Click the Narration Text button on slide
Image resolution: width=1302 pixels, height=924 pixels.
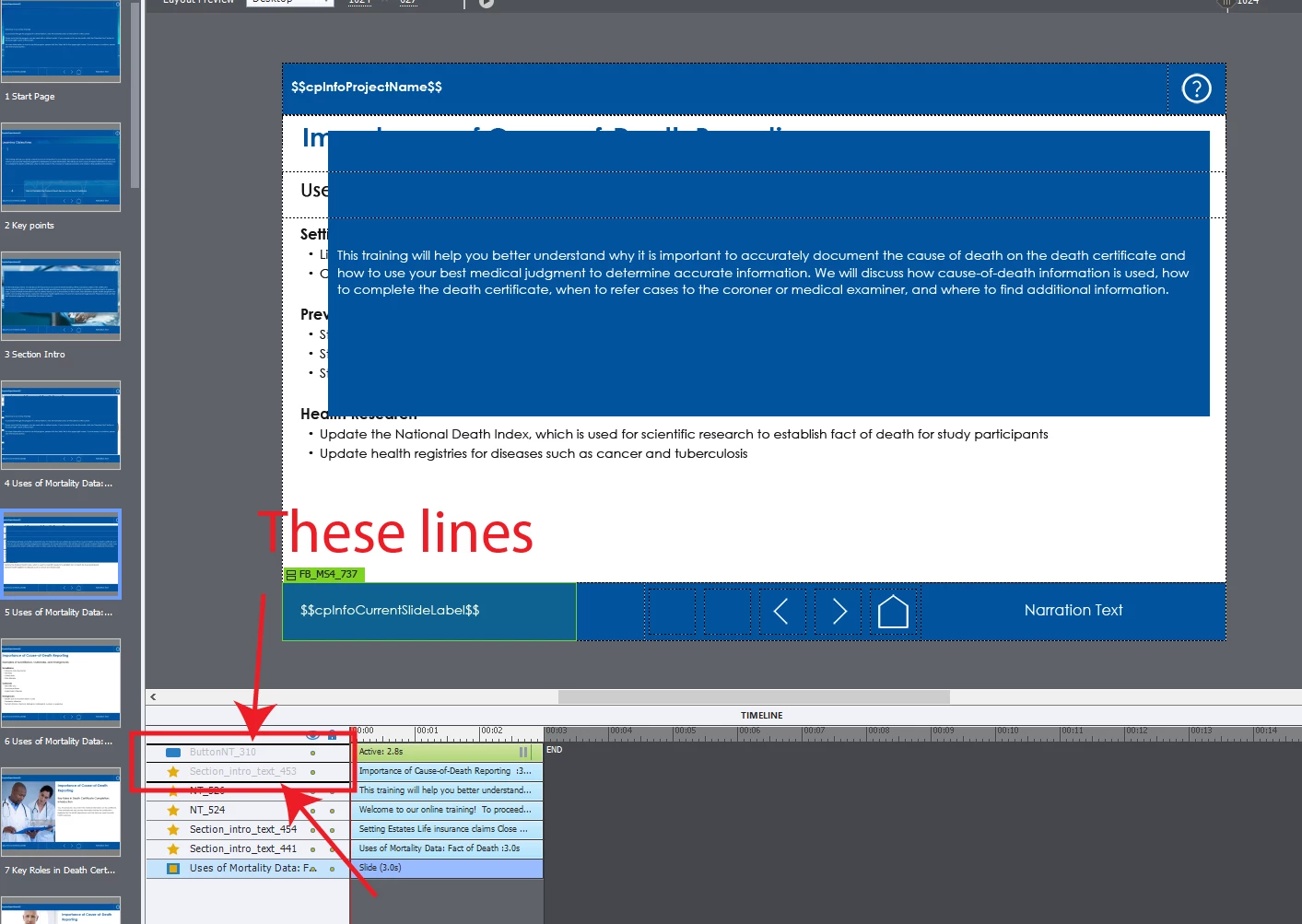point(1073,611)
